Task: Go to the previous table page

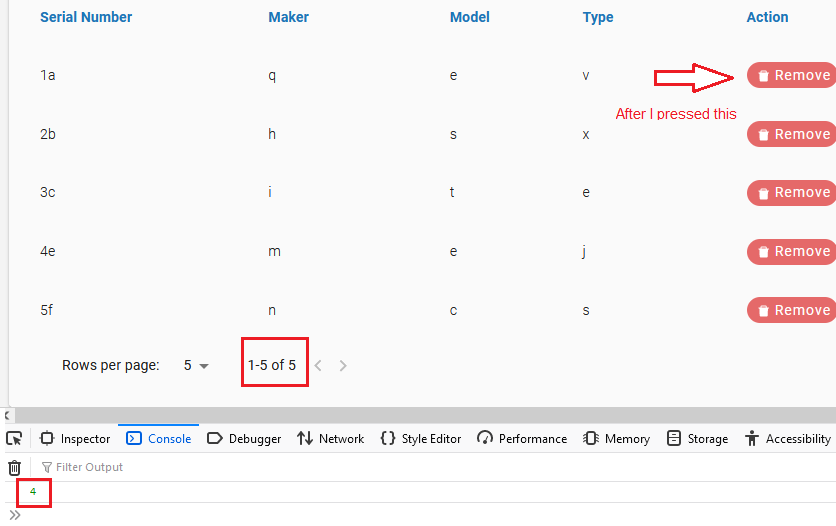Action: [318, 366]
